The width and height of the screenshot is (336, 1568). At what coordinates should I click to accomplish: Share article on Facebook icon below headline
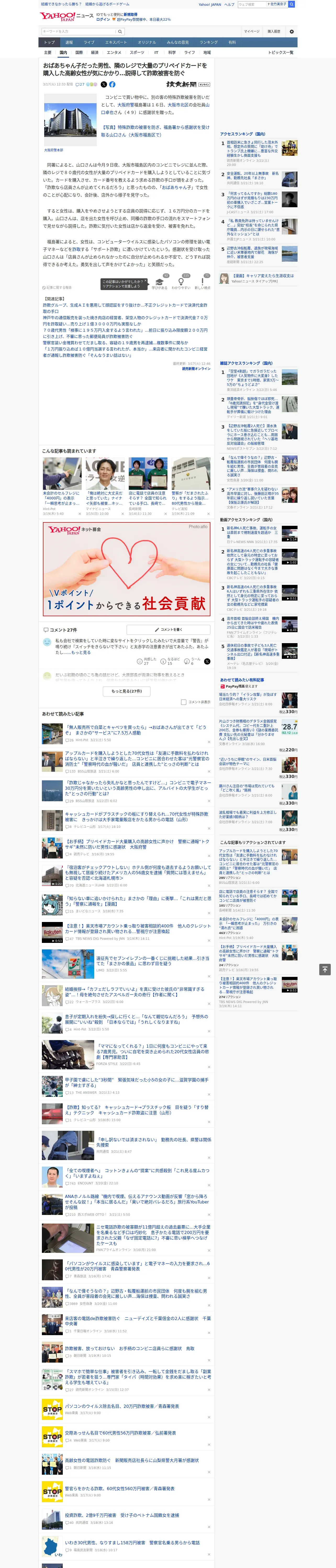(x=112, y=85)
